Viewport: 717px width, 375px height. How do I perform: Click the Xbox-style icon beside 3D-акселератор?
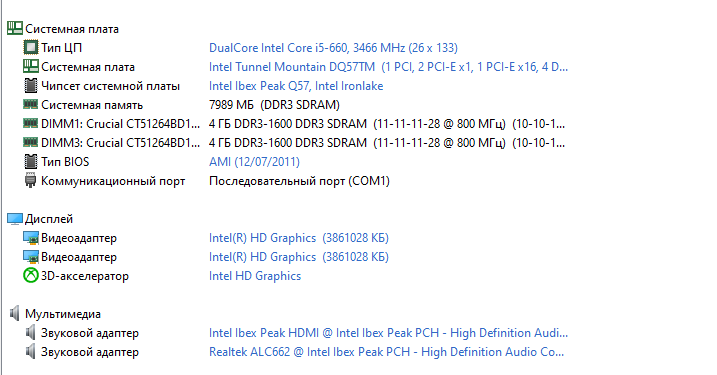[x=31, y=276]
